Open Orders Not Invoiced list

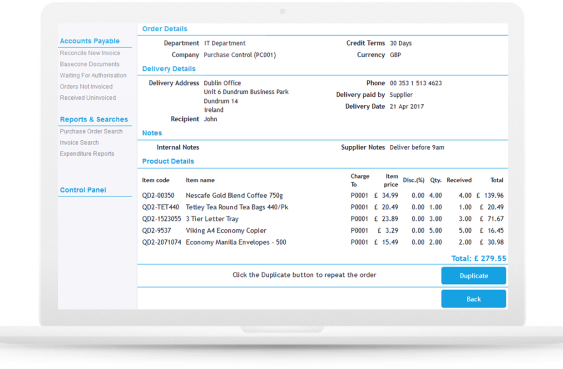click(x=86, y=87)
